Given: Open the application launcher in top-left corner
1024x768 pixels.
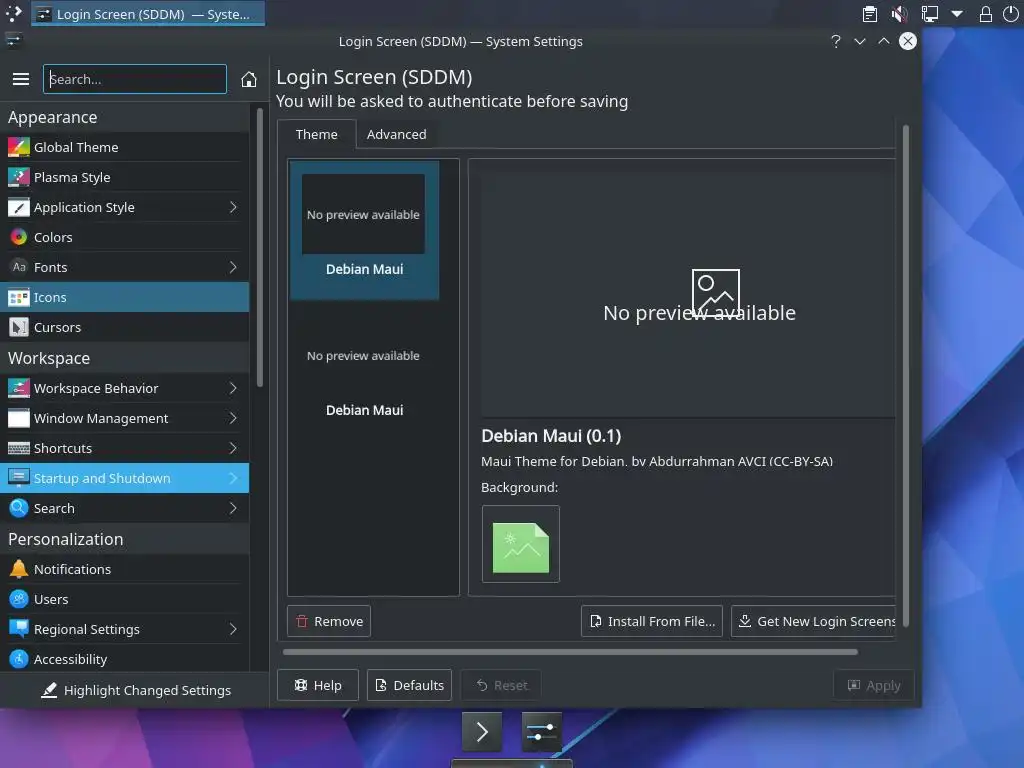Looking at the screenshot, I should pos(14,14).
